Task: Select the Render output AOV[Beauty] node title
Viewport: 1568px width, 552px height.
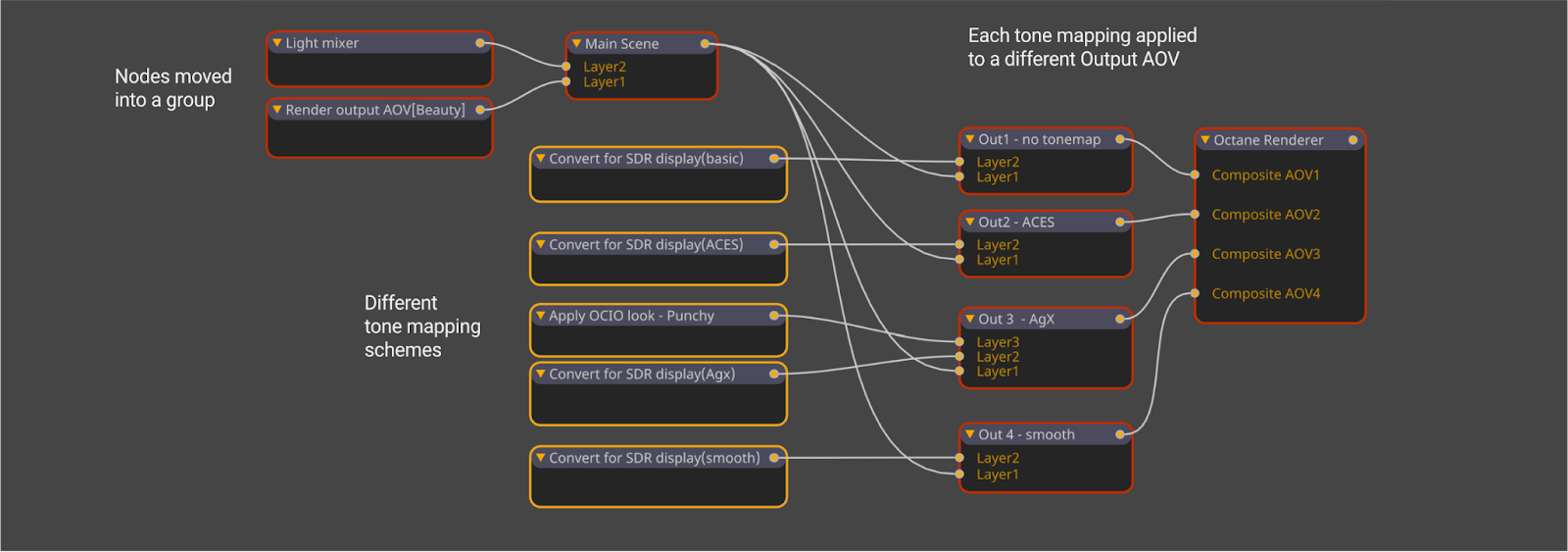Action: tap(374, 110)
